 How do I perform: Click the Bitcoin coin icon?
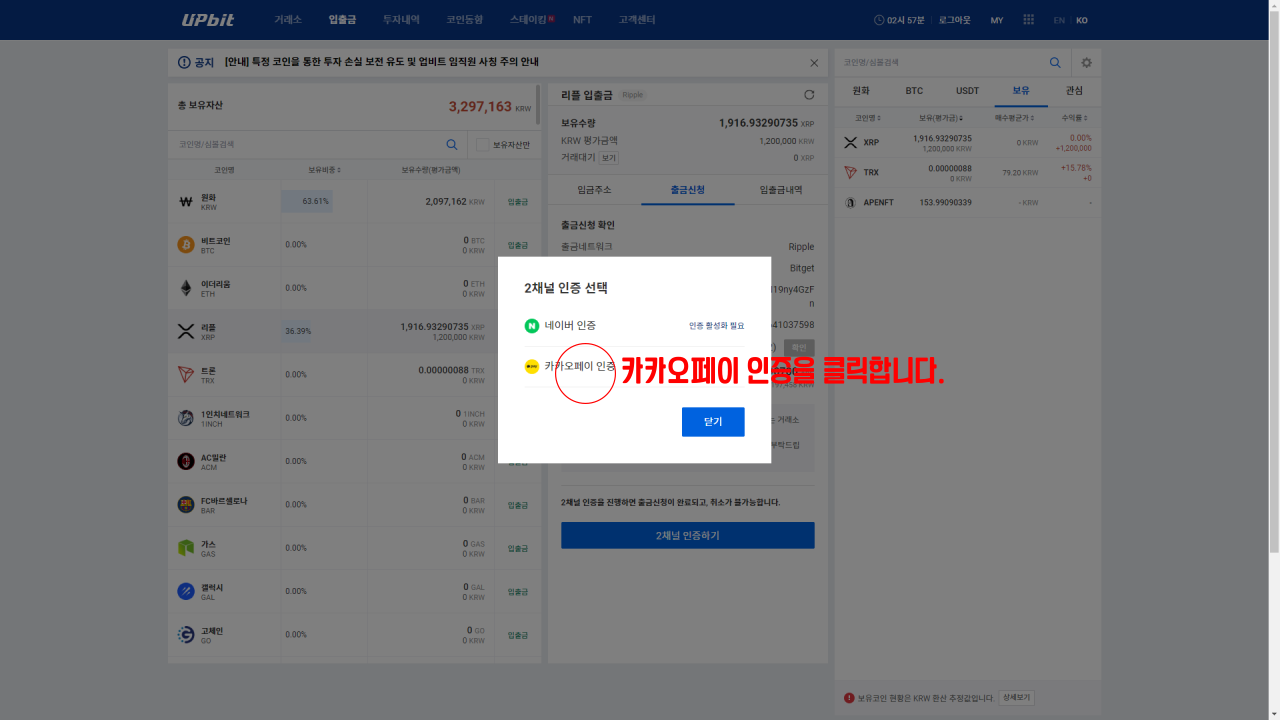pos(185,244)
